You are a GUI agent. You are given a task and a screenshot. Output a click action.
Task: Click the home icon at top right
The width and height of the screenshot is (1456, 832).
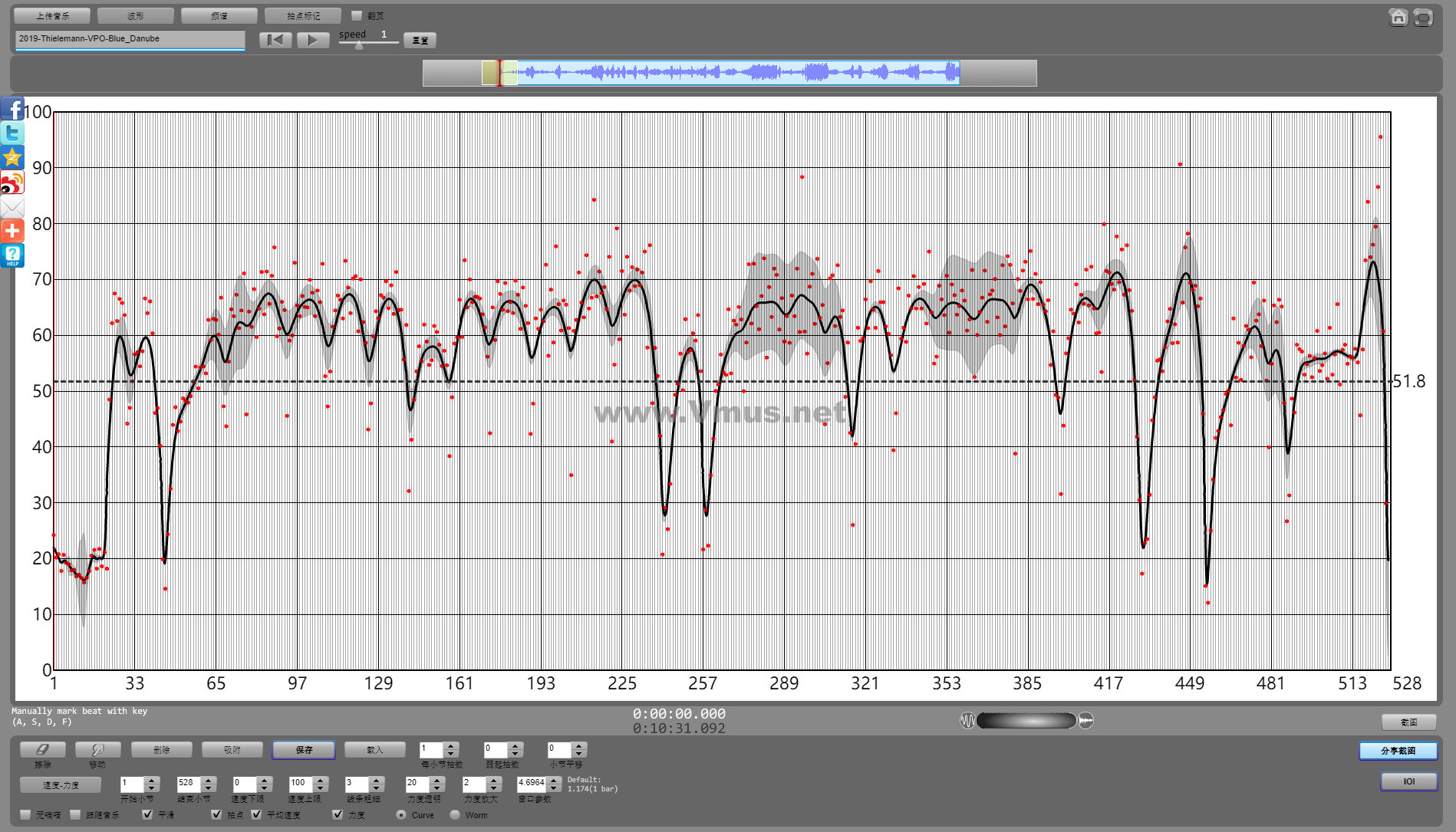coord(1398,18)
